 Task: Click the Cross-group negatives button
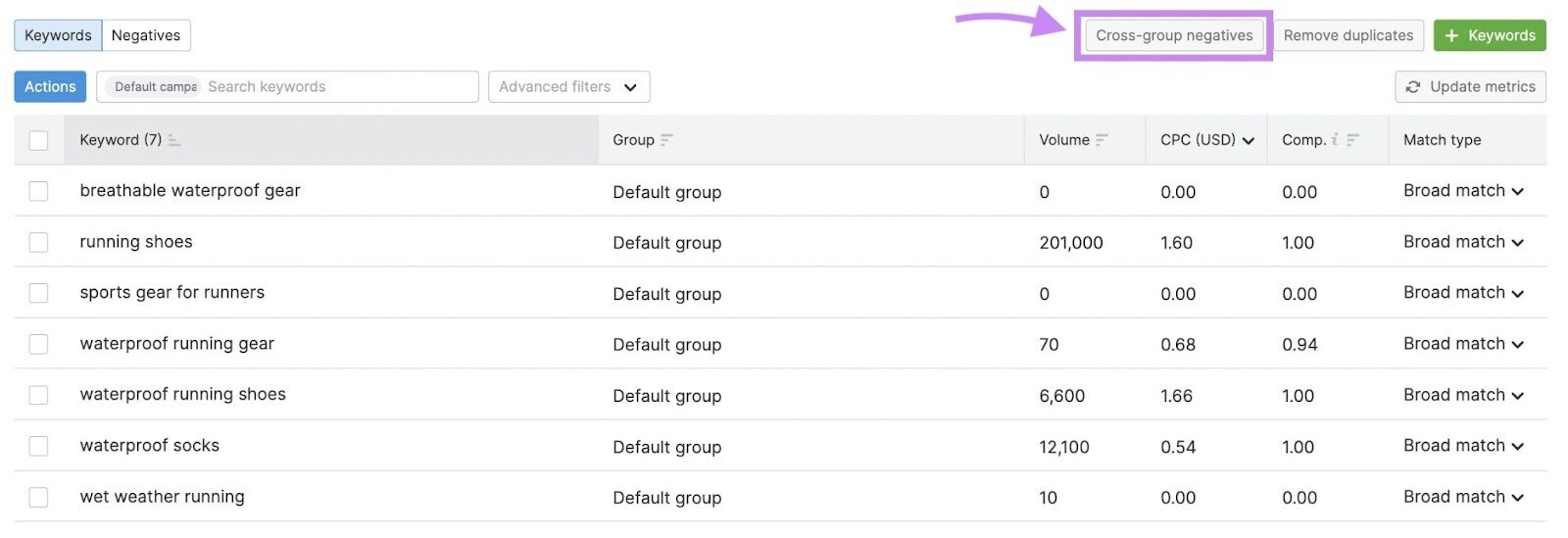[x=1174, y=35]
